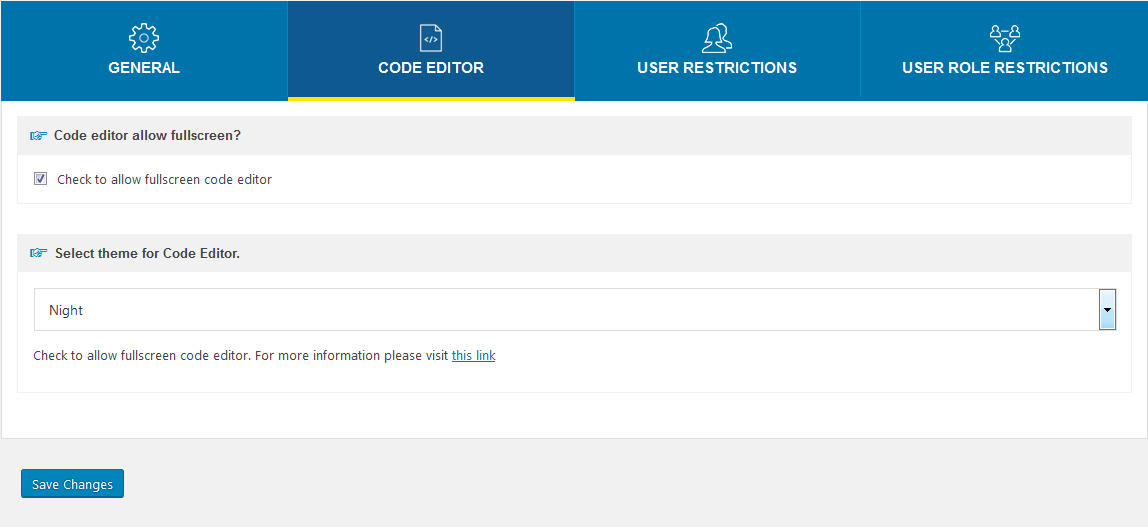Click the help text below the theme dropdown
Image resolution: width=1148 pixels, height=527 pixels.
coord(240,356)
